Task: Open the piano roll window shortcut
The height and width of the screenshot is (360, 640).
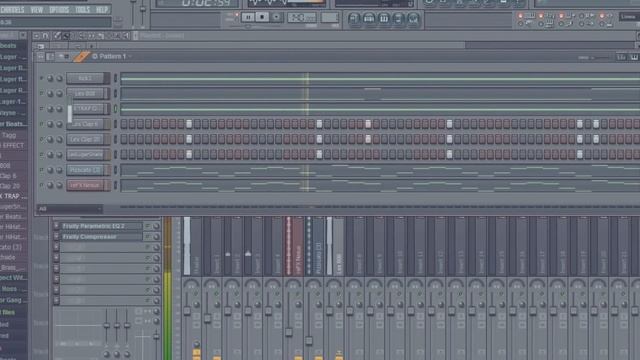Action: pyautogui.click(x=384, y=18)
